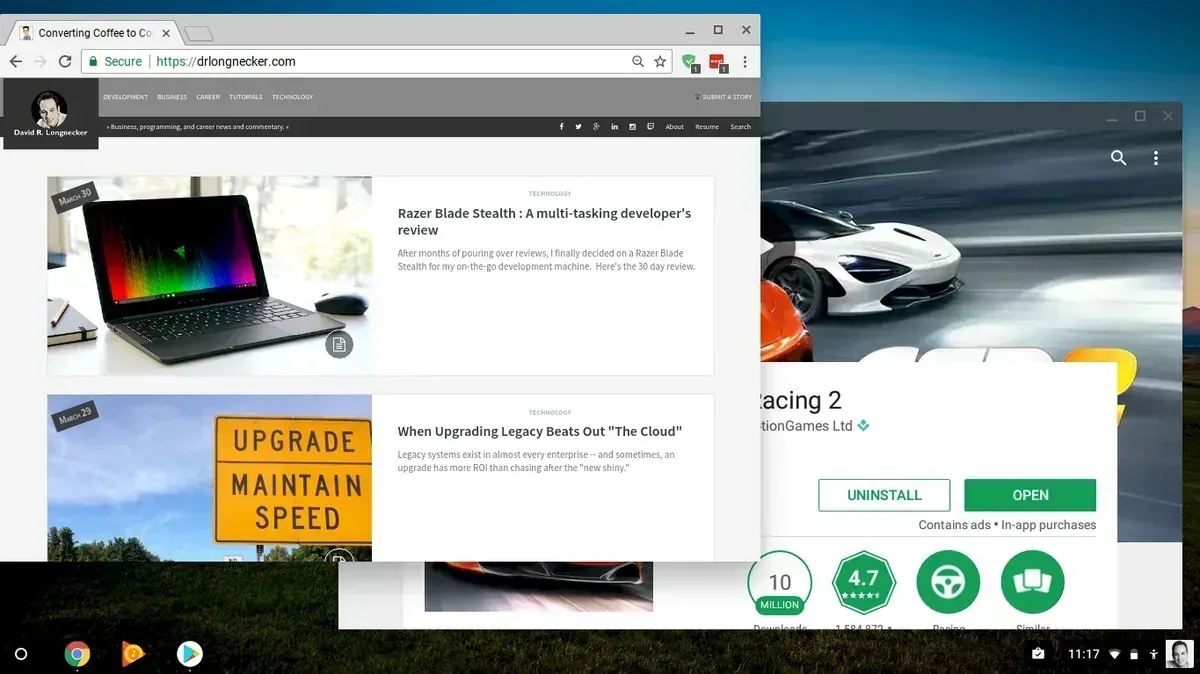Viewport: 1200px width, 674px height.
Task: Open a new tab in Chrome
Action: click(199, 34)
